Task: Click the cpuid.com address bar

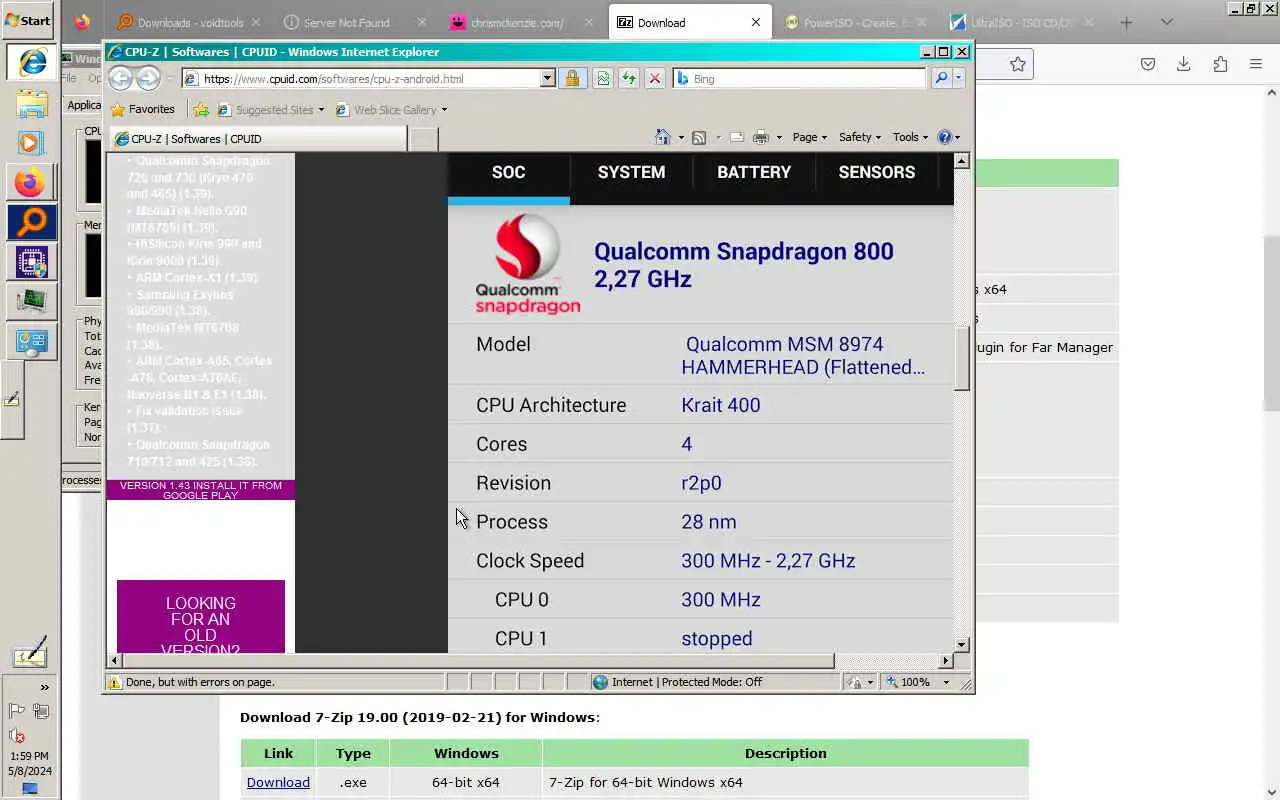Action: pos(361,78)
